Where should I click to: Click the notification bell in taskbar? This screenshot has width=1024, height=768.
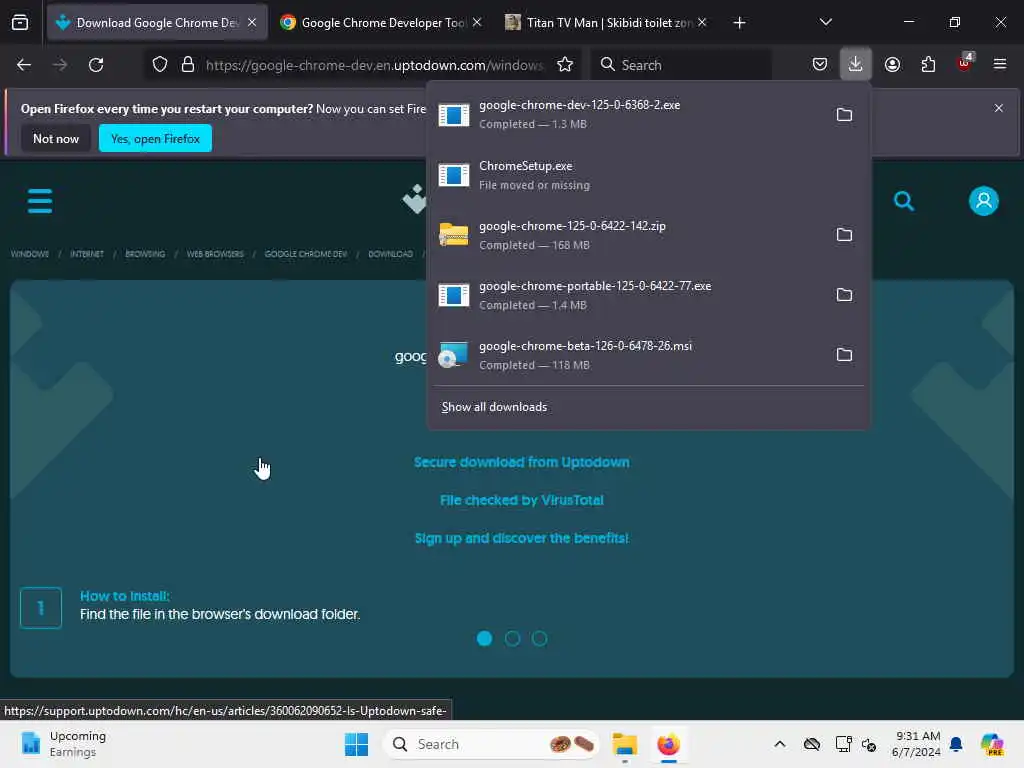coord(956,744)
